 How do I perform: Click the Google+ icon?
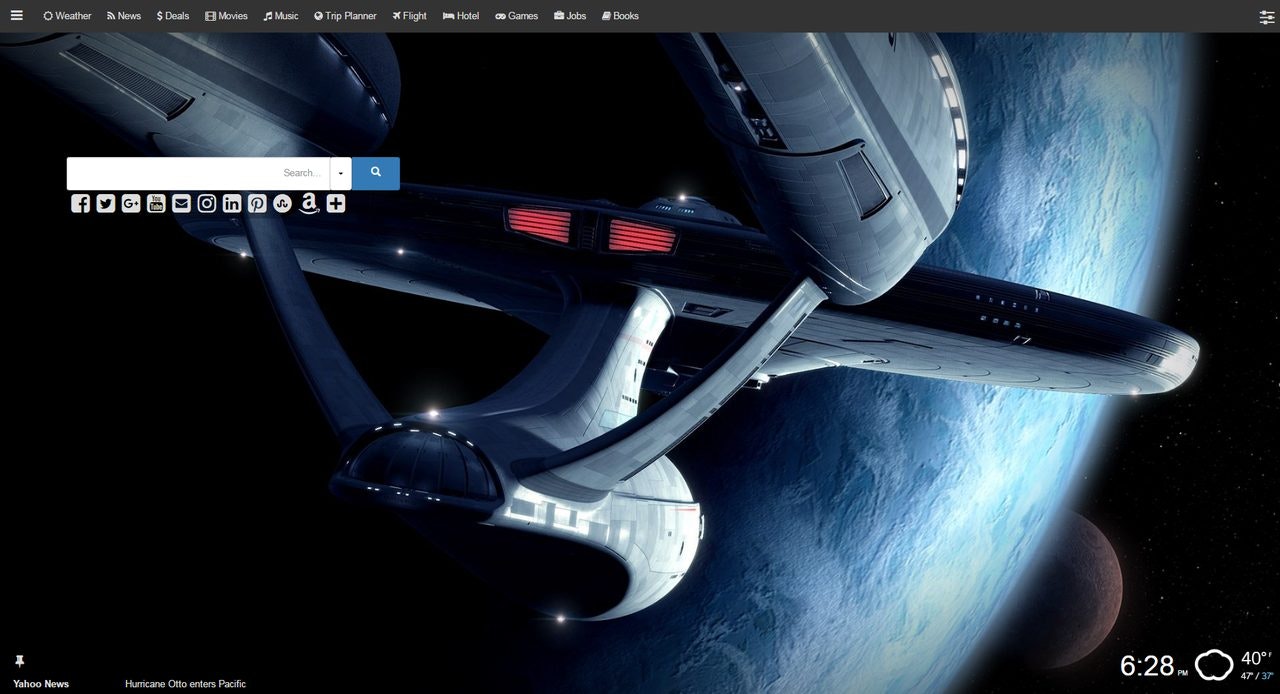pos(130,203)
